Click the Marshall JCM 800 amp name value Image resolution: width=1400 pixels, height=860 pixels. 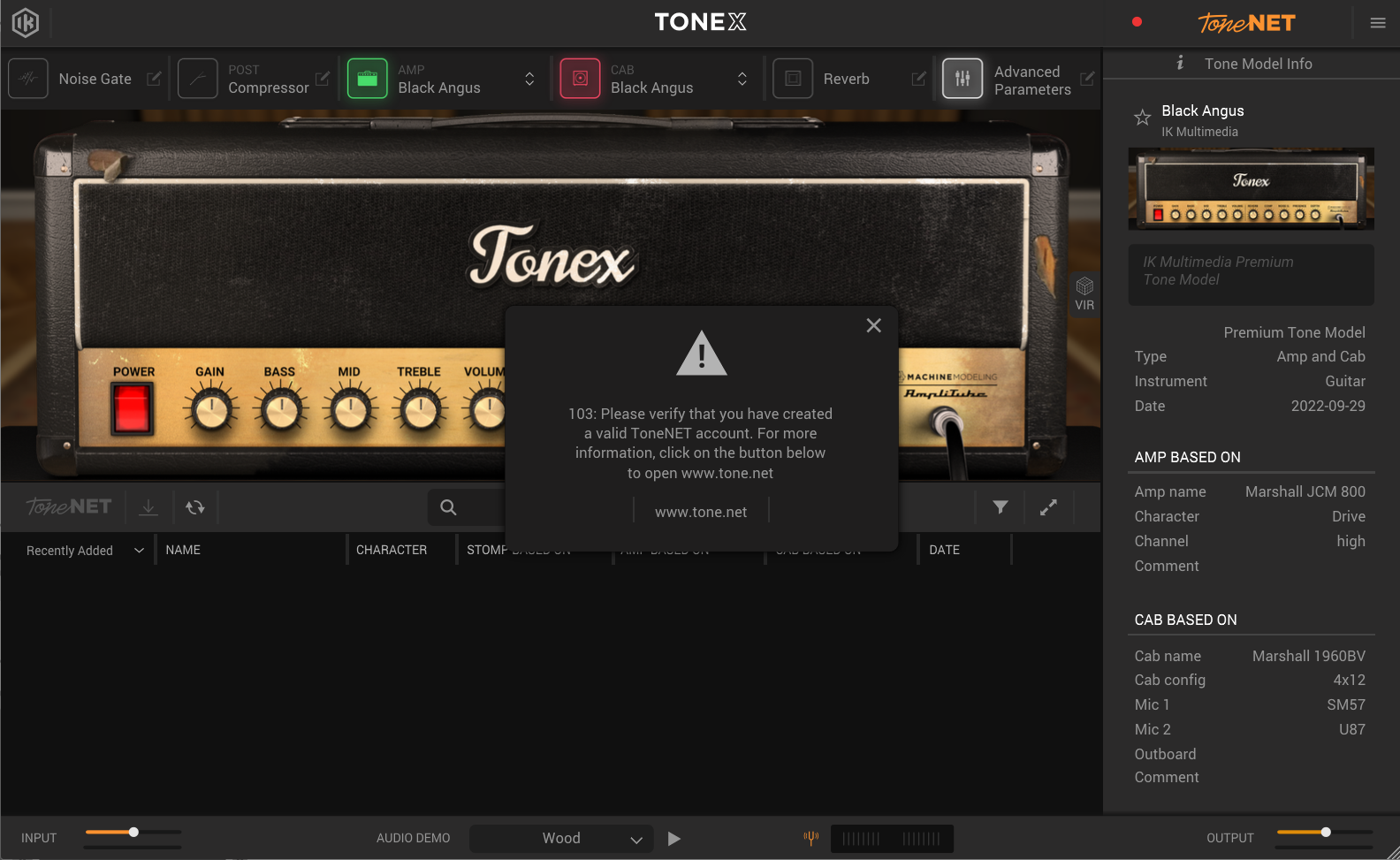tap(1305, 491)
